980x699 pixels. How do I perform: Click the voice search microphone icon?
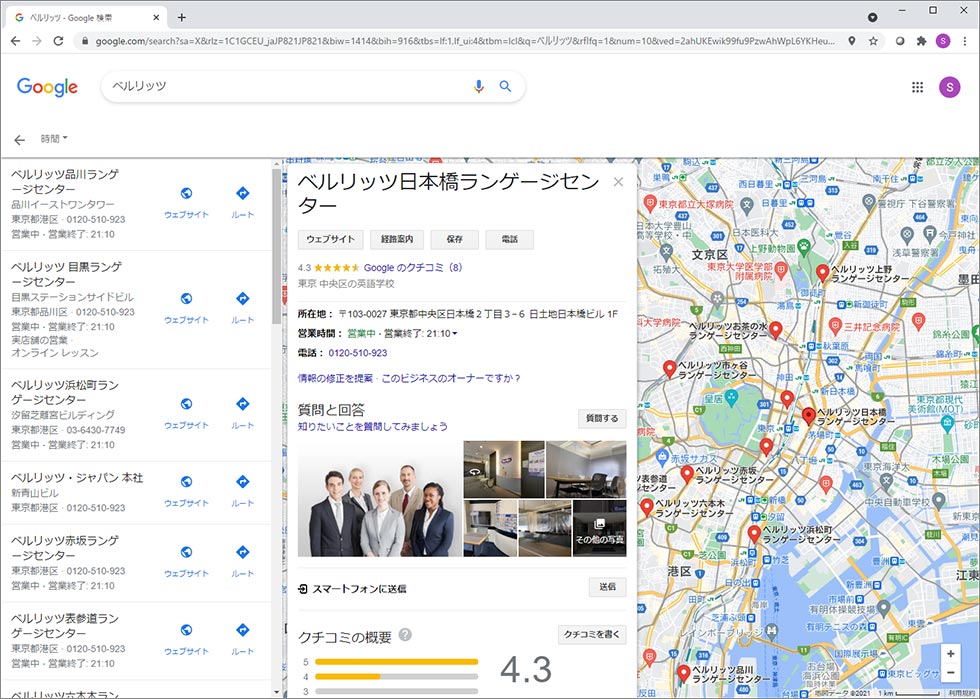[x=478, y=86]
